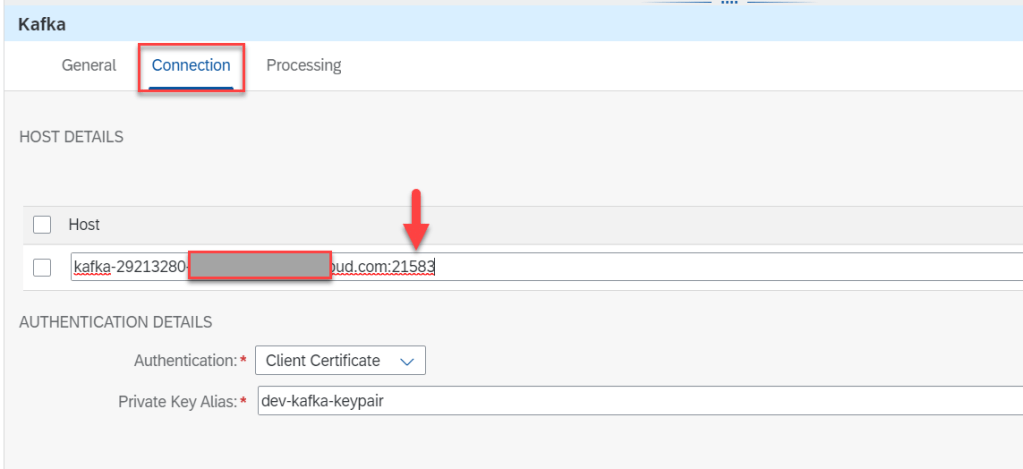The width and height of the screenshot is (1023, 469).
Task: Open the Processing tab
Action: 303,65
